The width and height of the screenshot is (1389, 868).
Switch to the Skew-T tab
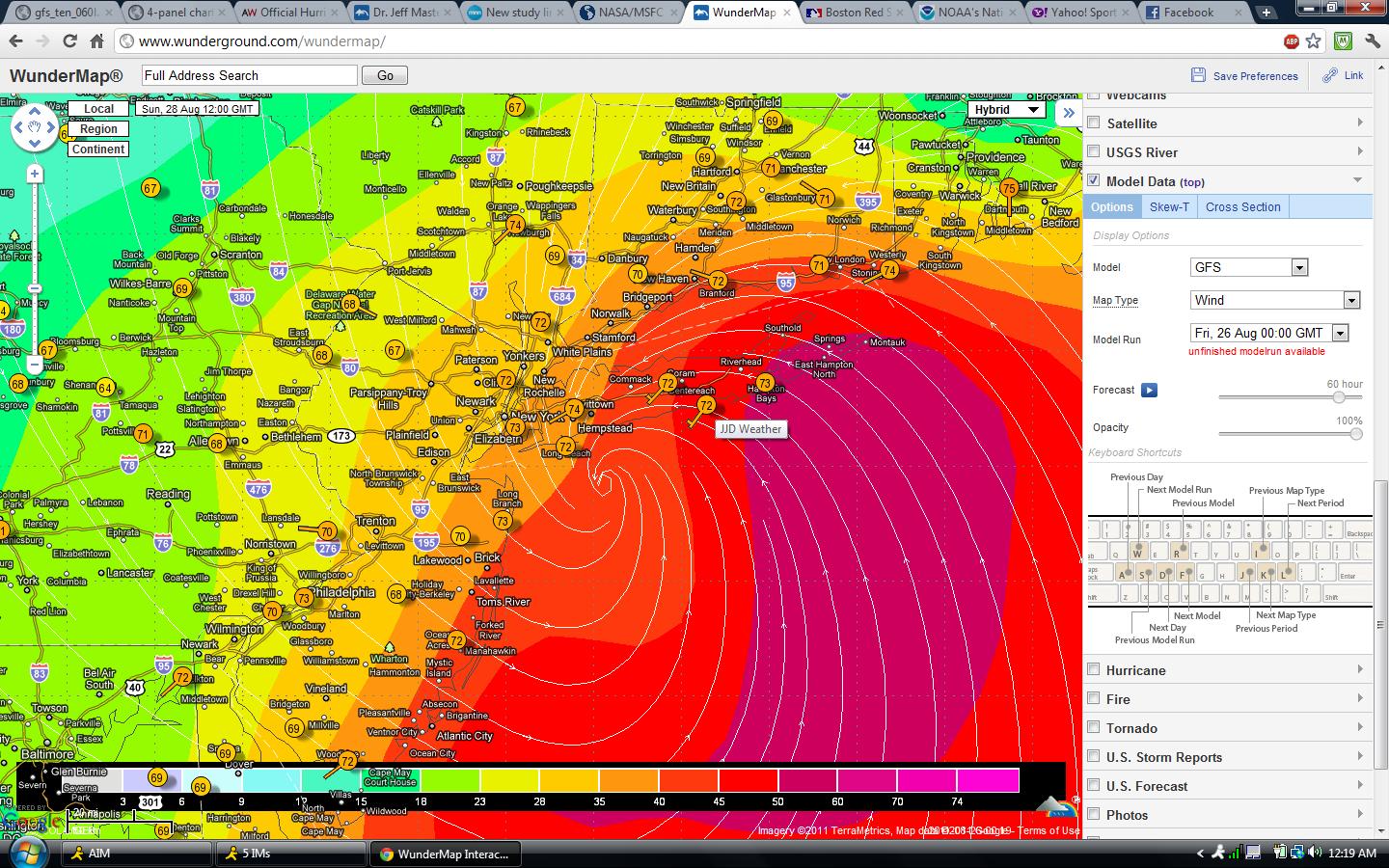(x=1169, y=206)
